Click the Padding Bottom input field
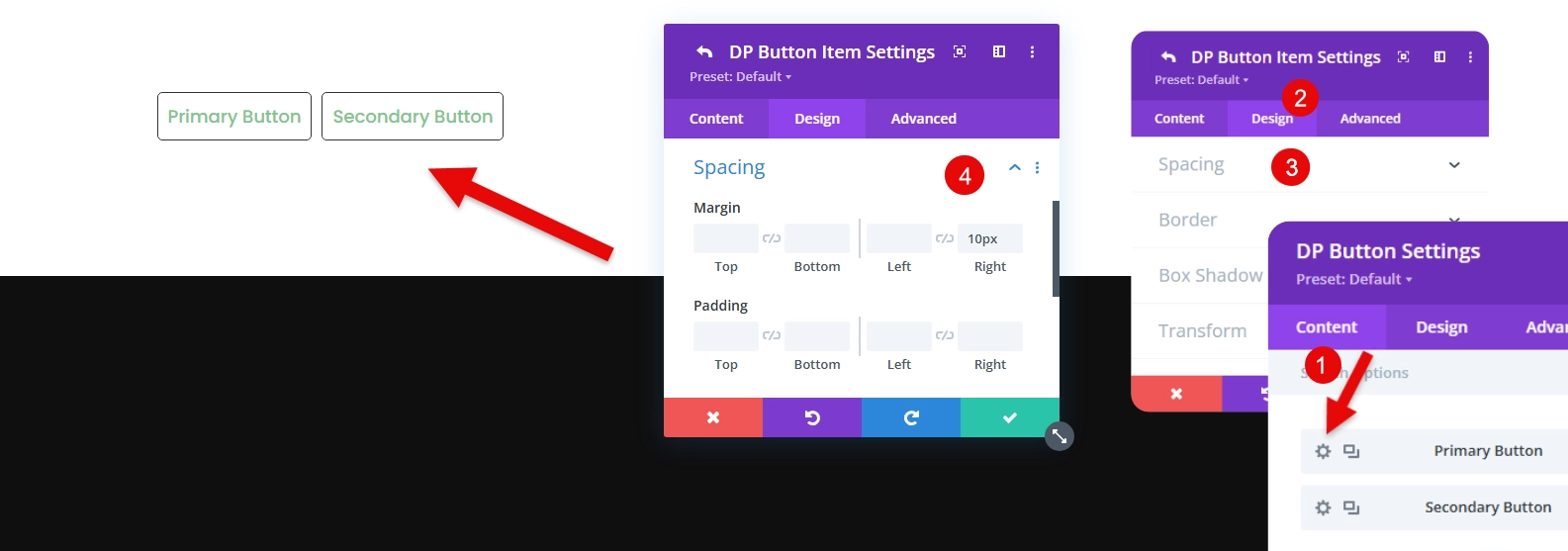 (817, 336)
